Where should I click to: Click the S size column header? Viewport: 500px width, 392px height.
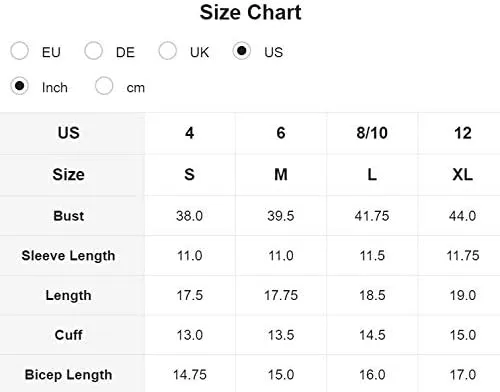(x=190, y=175)
